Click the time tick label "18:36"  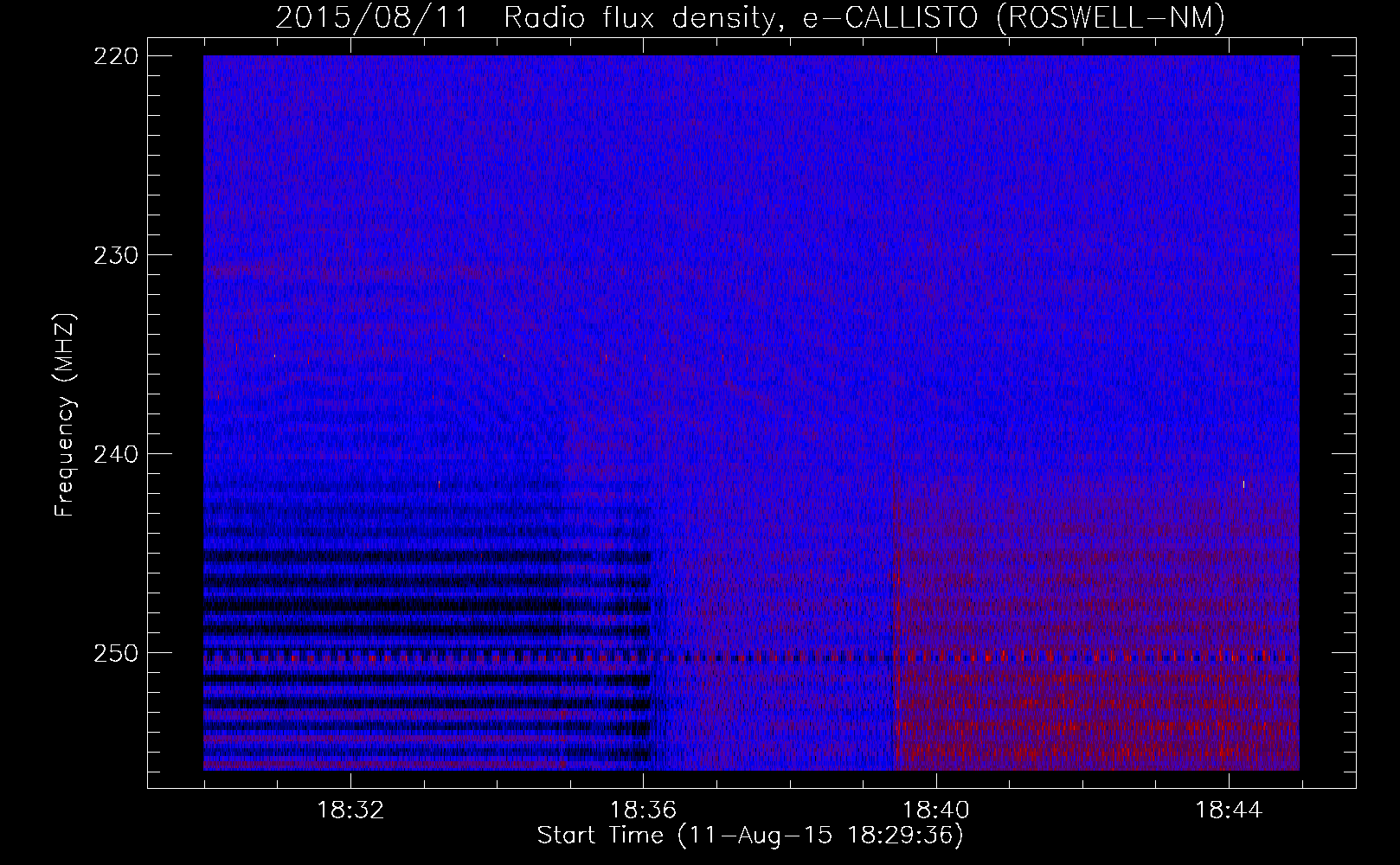pyautogui.click(x=643, y=811)
